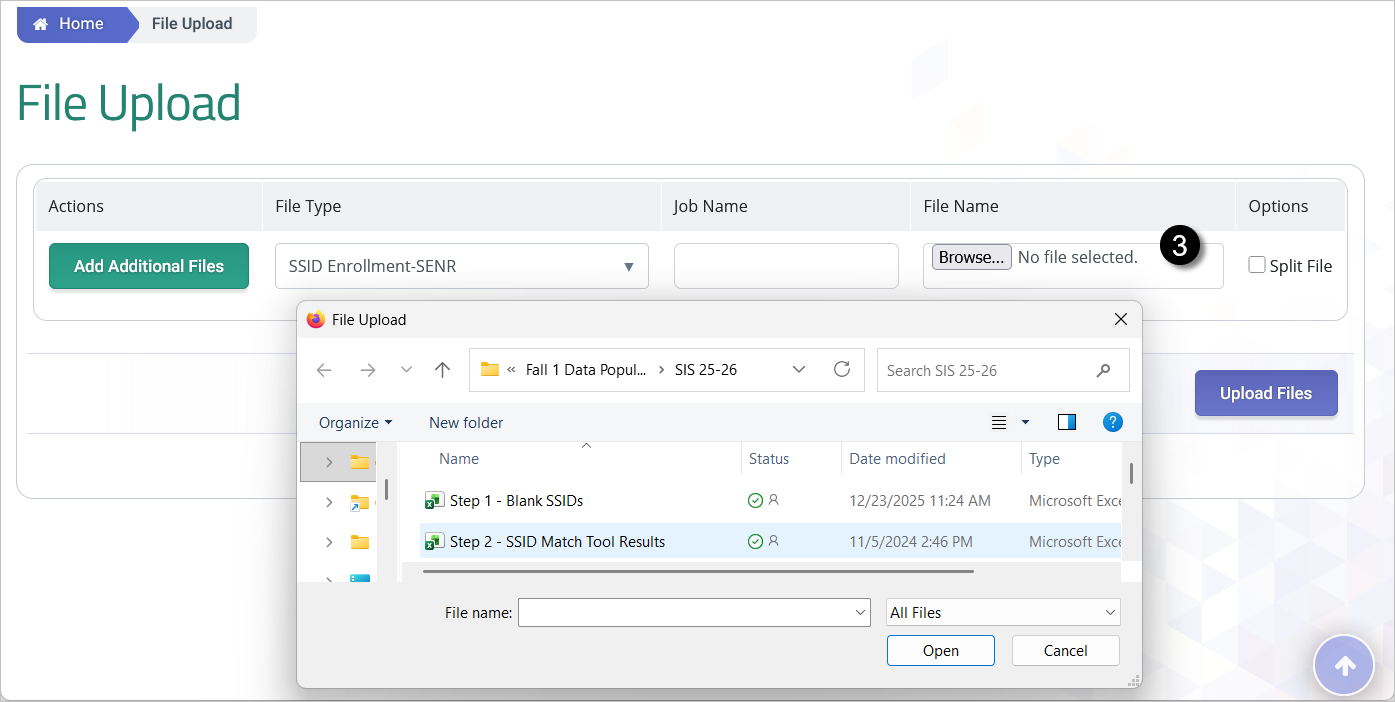Go up one folder level
Image resolution: width=1395 pixels, height=702 pixels.
(x=442, y=369)
